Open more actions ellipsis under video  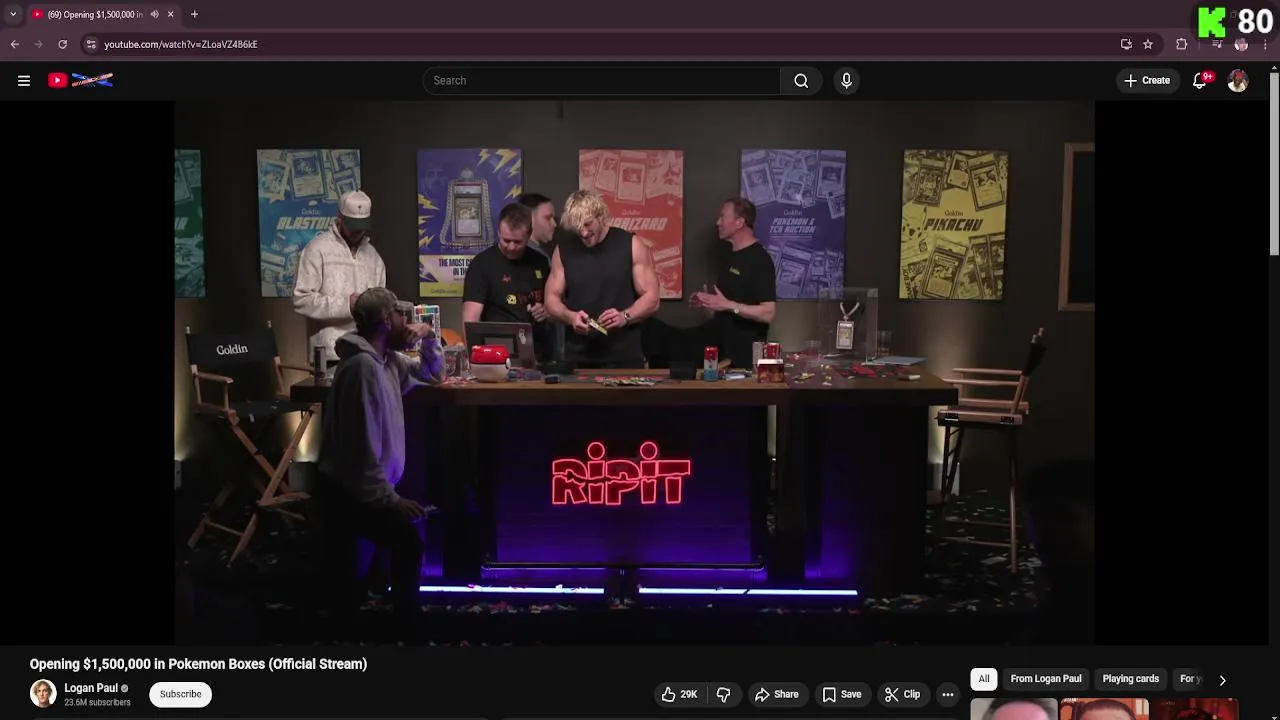point(948,694)
